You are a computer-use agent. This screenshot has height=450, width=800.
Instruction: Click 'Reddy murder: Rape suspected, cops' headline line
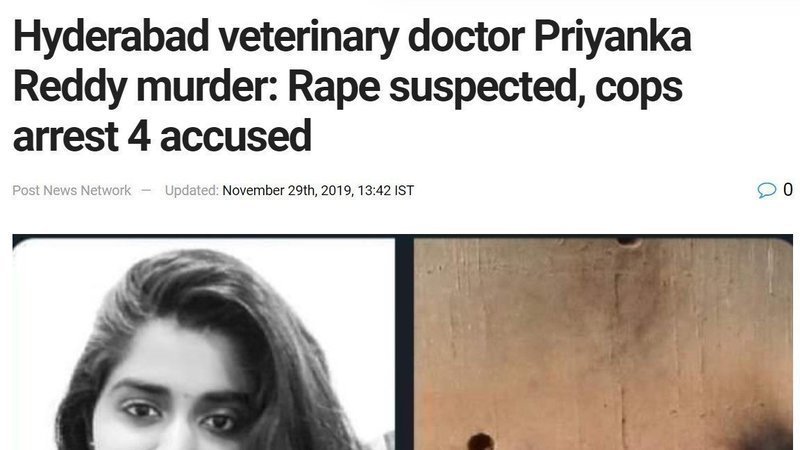pos(347,87)
